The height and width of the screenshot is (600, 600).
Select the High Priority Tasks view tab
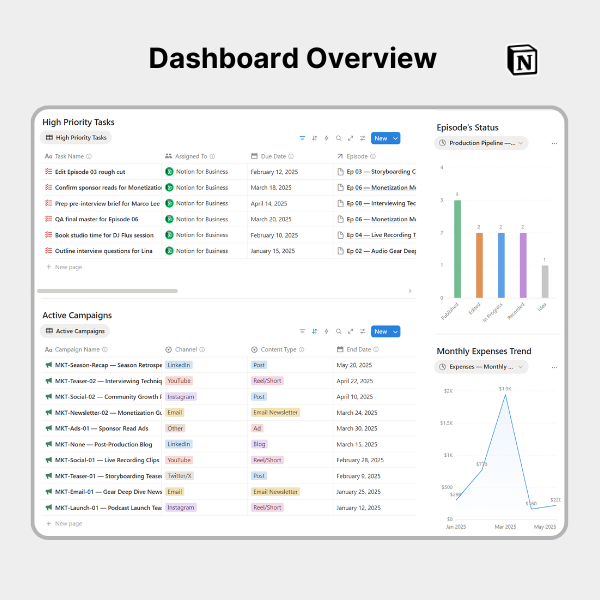tap(76, 138)
